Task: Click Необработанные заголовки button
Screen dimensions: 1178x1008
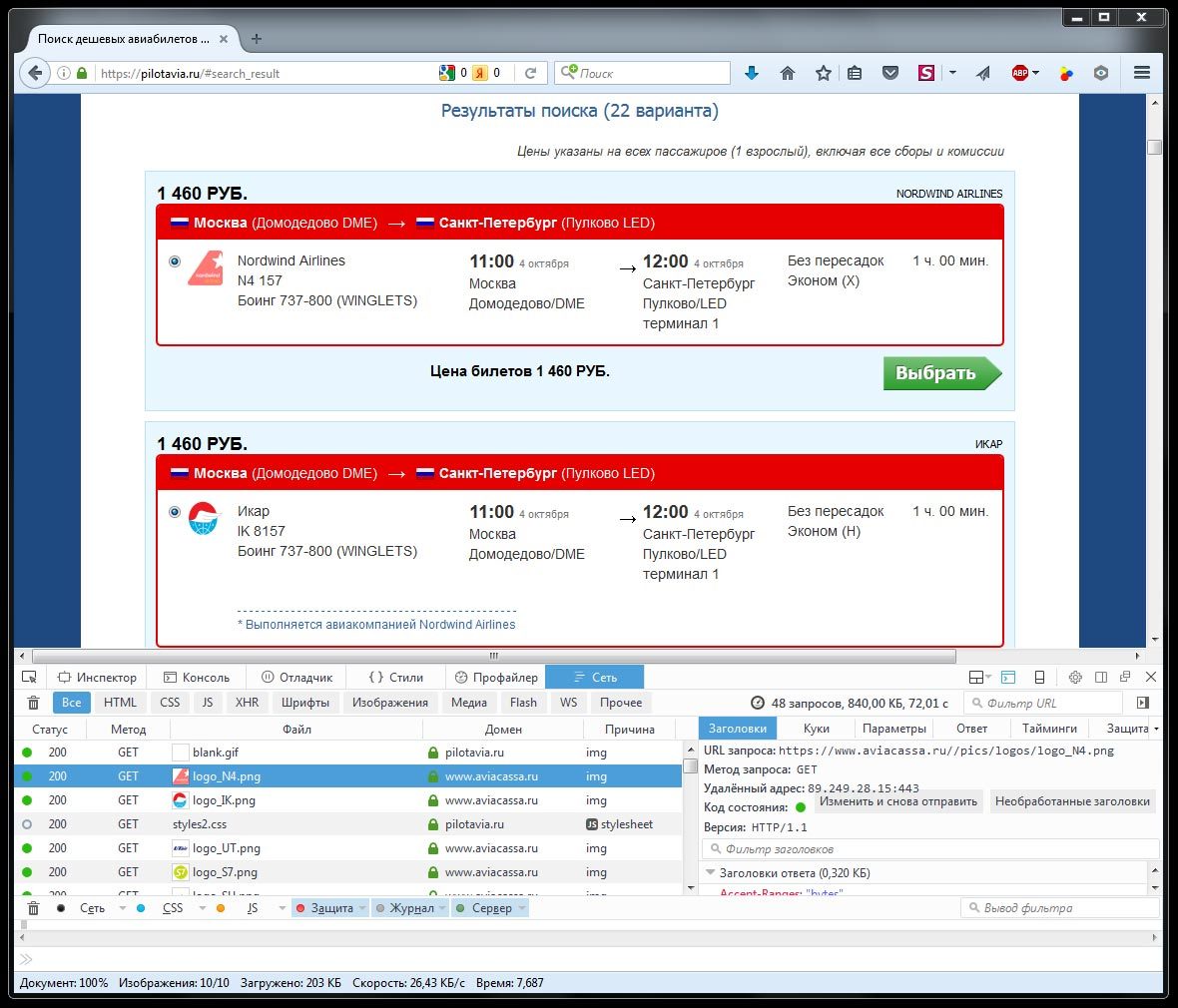Action: 1072,801
